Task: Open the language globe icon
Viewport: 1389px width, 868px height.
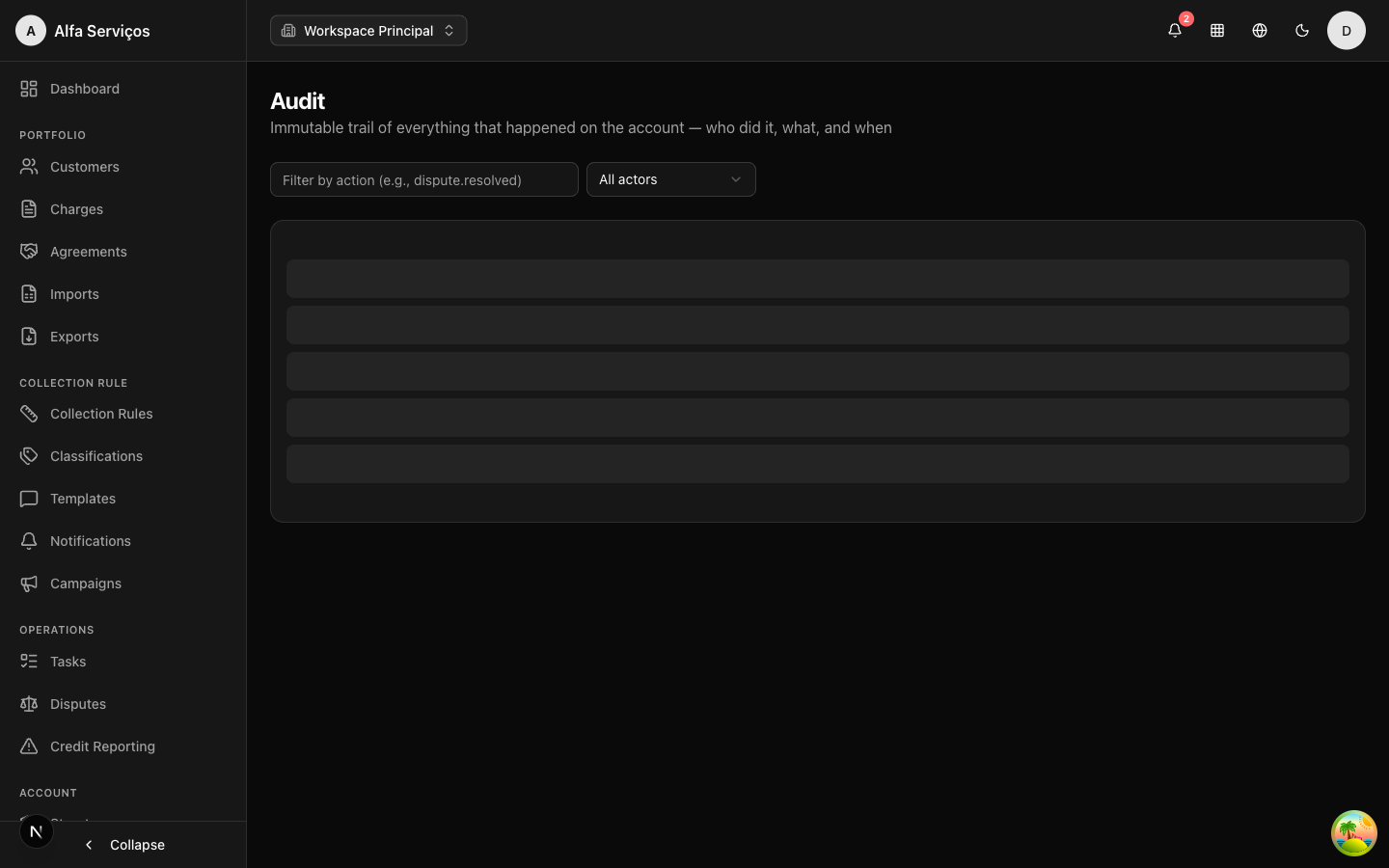Action: (x=1260, y=31)
